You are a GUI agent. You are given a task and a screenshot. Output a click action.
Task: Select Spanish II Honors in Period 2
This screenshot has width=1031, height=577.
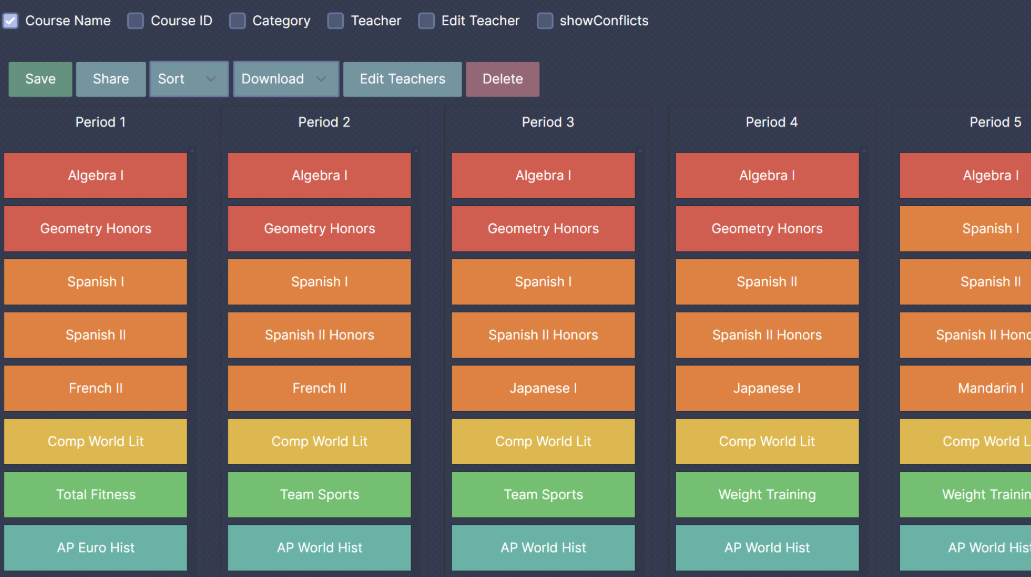(x=320, y=335)
